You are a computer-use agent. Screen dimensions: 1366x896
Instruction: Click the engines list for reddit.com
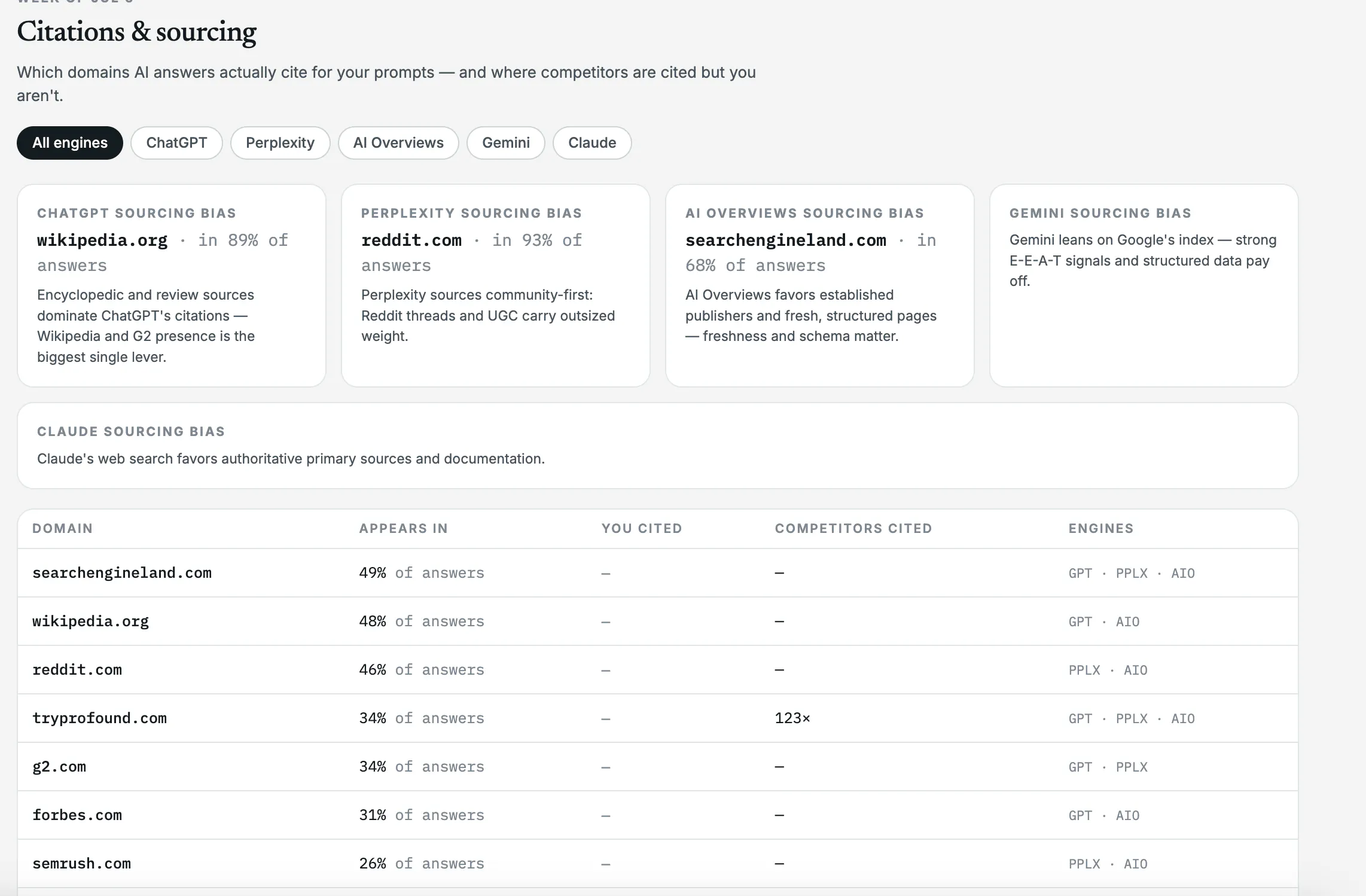pos(1108,670)
